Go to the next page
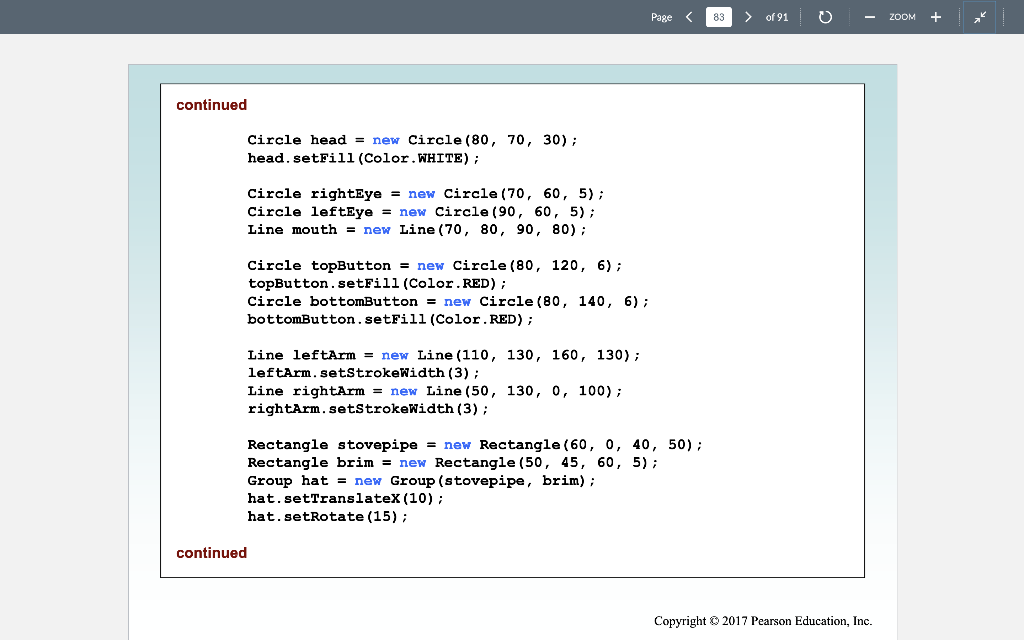Screen dimensions: 1024x640 (747, 16)
